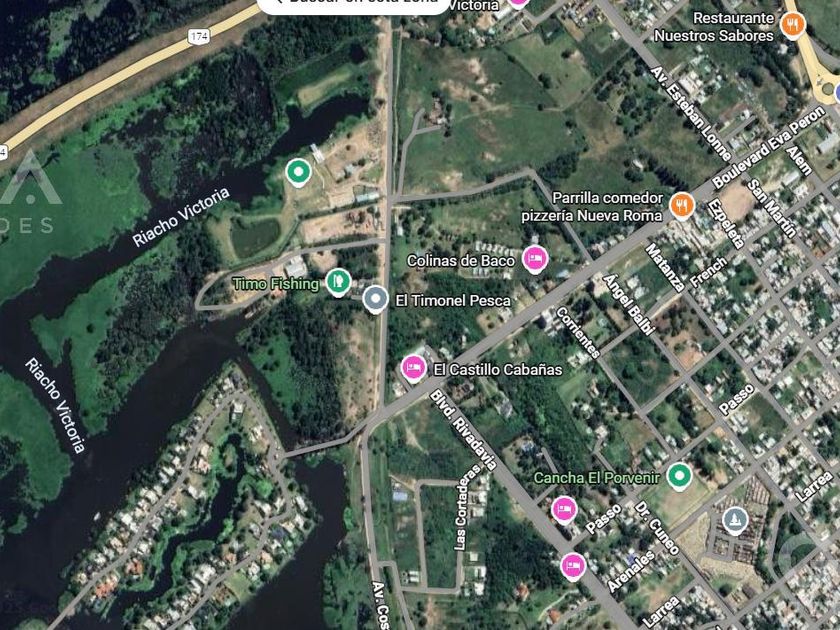
Task: Open the pink lodging pin beside Passo street
Action: tap(564, 509)
